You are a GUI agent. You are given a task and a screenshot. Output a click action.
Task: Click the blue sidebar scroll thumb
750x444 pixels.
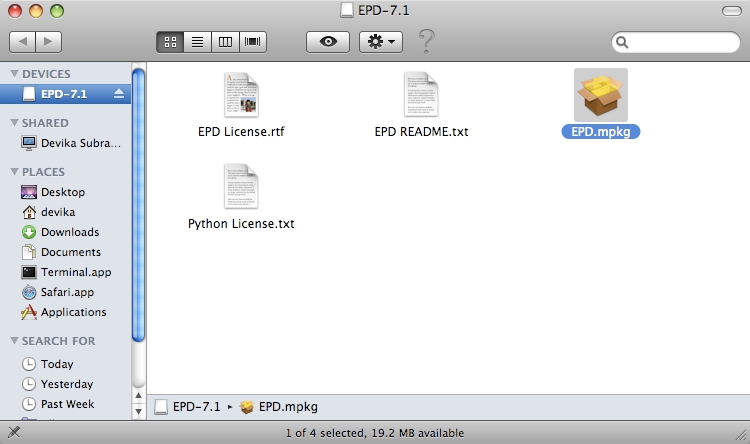138,206
